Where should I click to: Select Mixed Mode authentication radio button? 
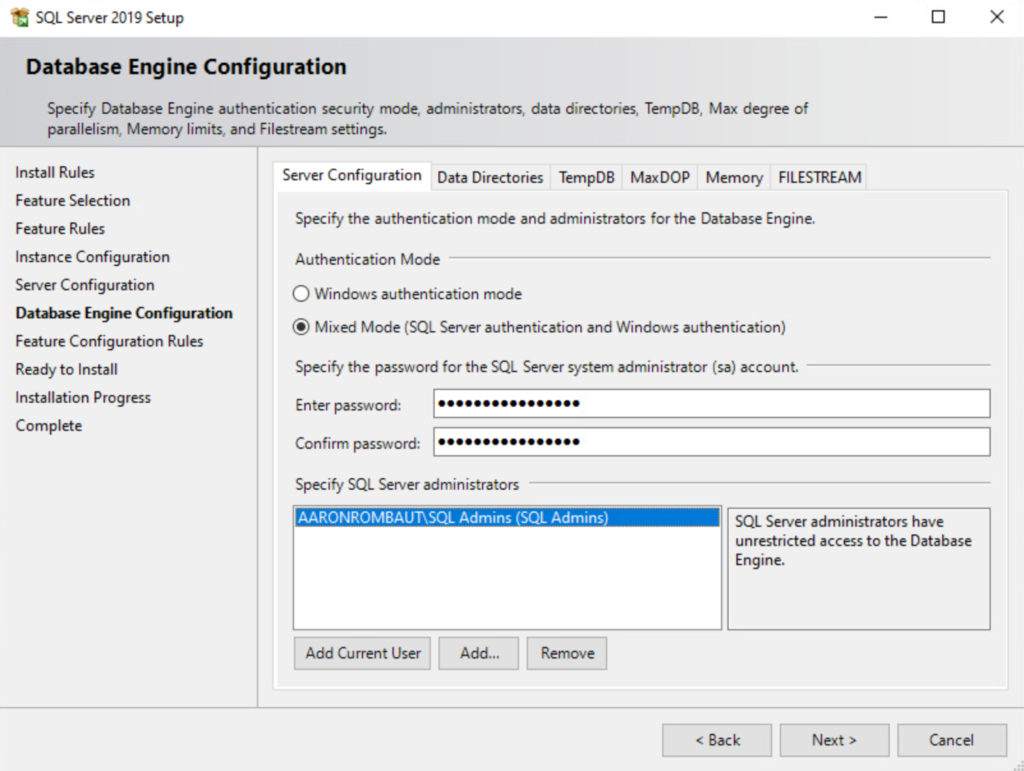[301, 327]
